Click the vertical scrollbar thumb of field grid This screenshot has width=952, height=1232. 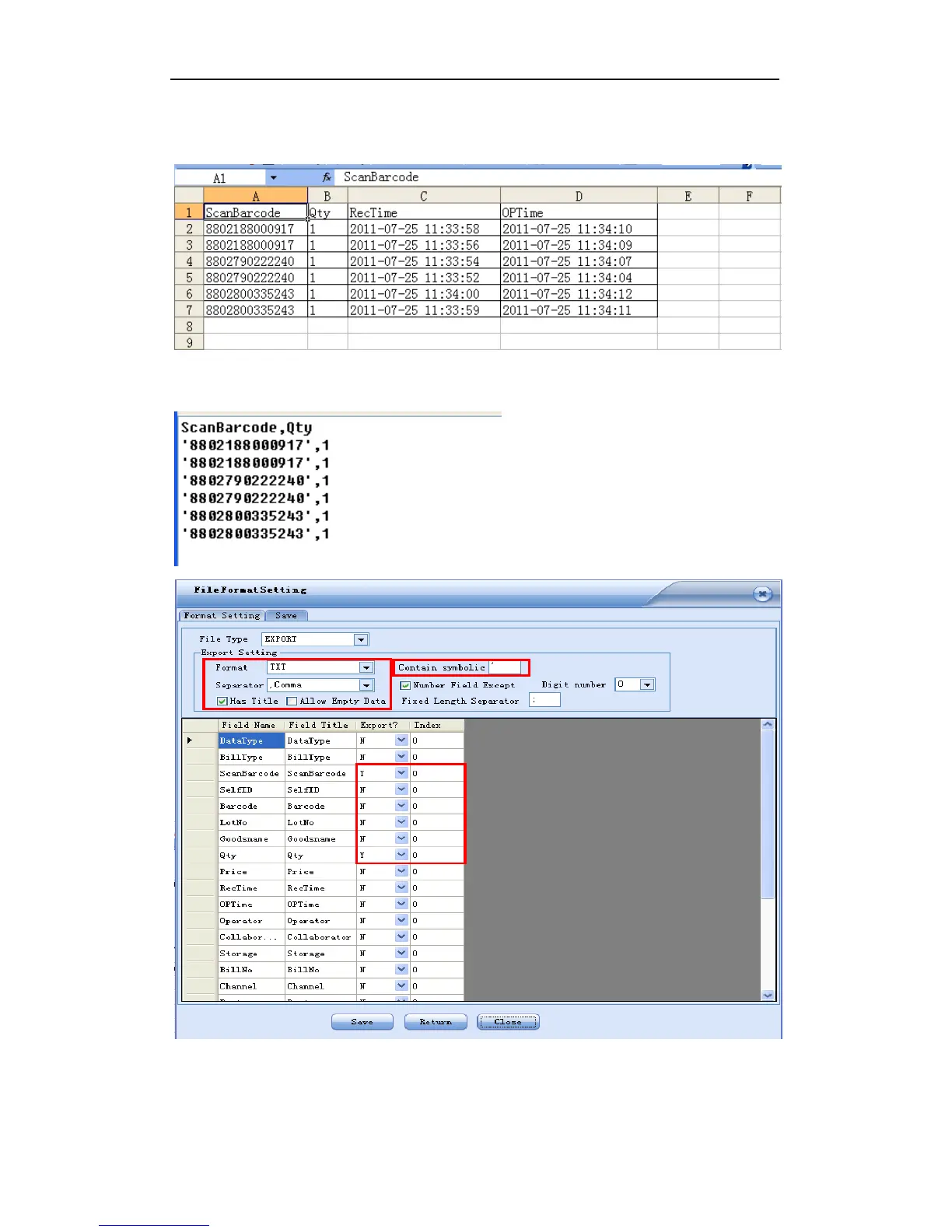coord(768,814)
